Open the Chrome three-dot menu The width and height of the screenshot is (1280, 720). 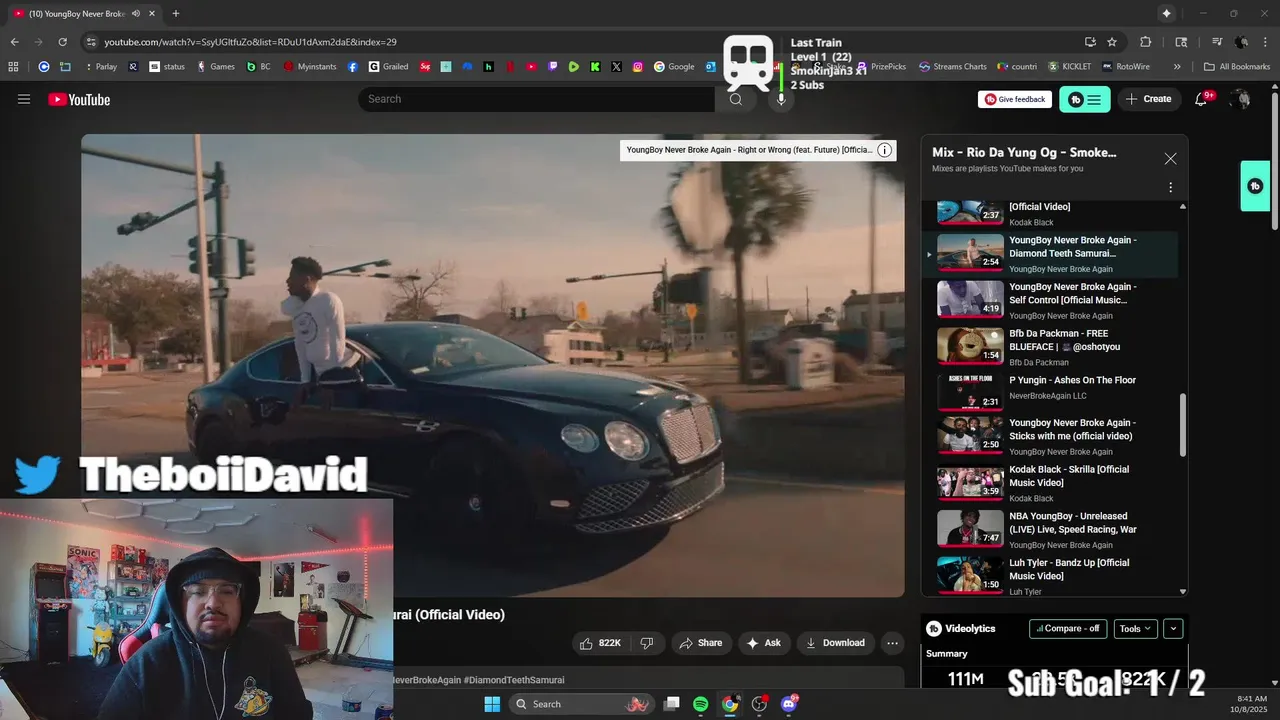[1265, 42]
